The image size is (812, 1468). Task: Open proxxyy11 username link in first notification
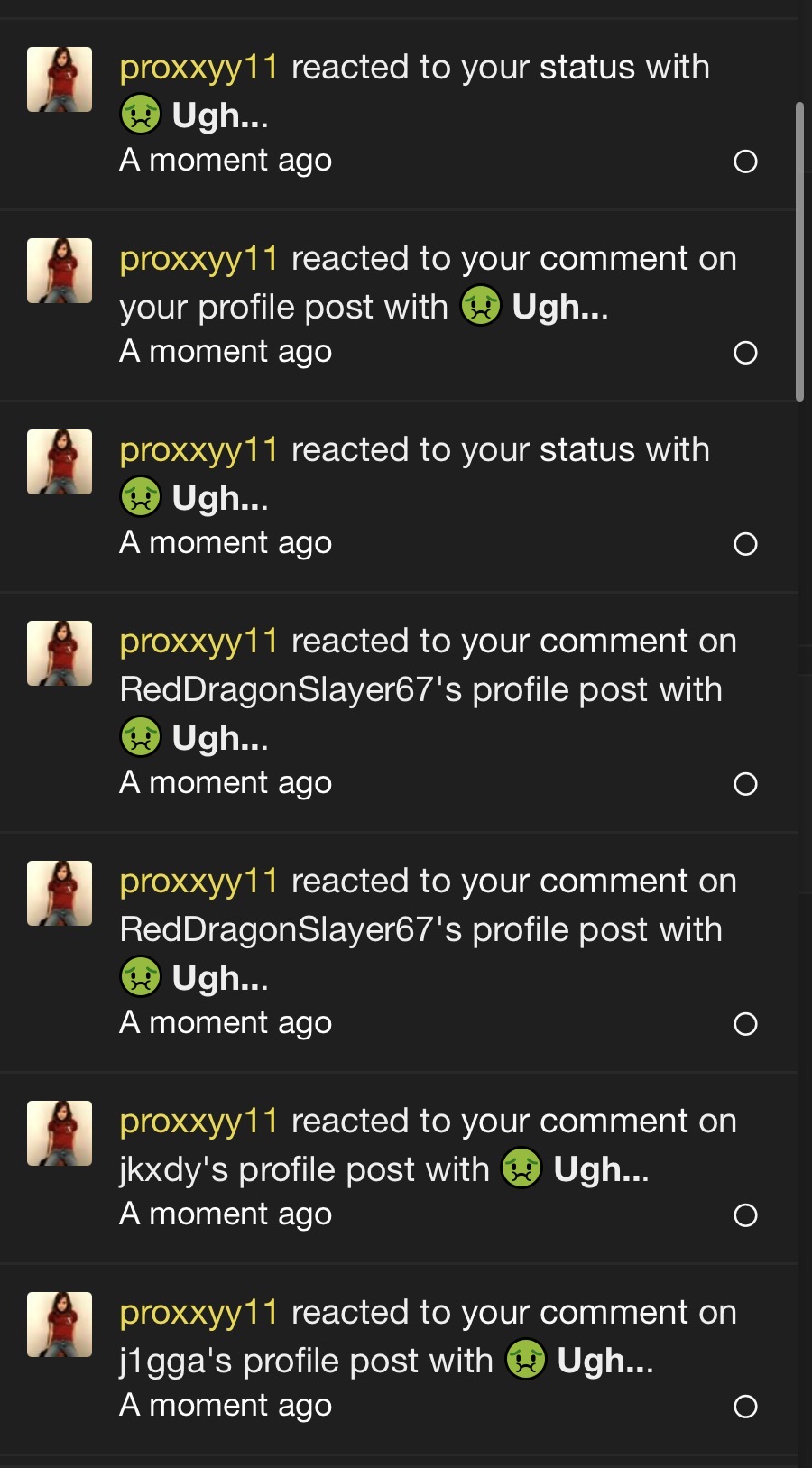pyautogui.click(x=199, y=68)
